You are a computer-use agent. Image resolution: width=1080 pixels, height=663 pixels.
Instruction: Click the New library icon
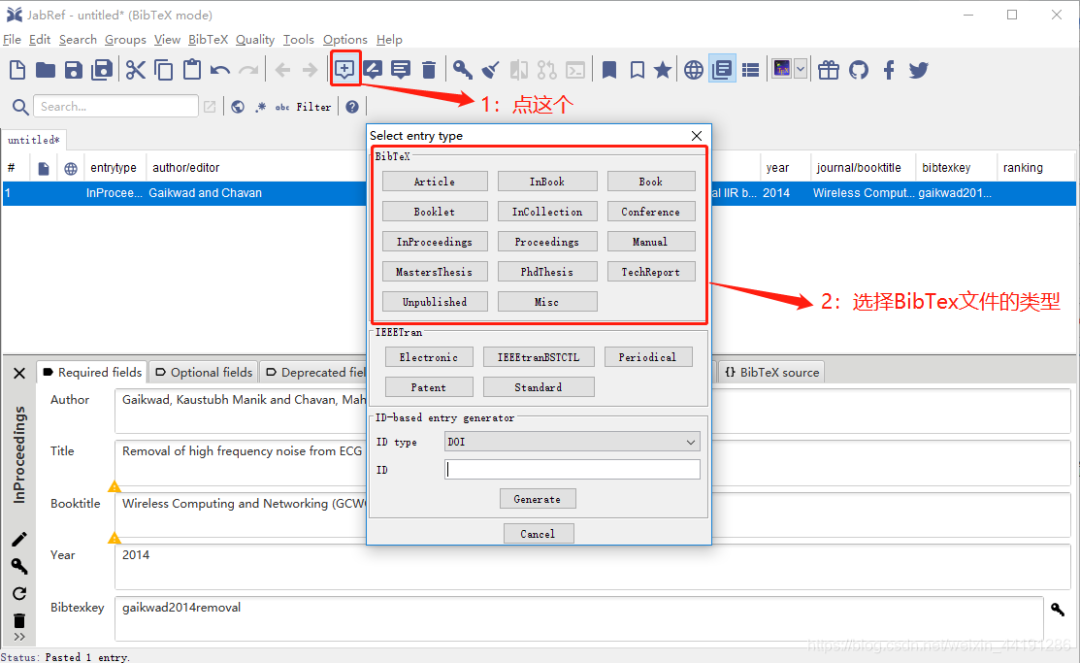click(17, 70)
